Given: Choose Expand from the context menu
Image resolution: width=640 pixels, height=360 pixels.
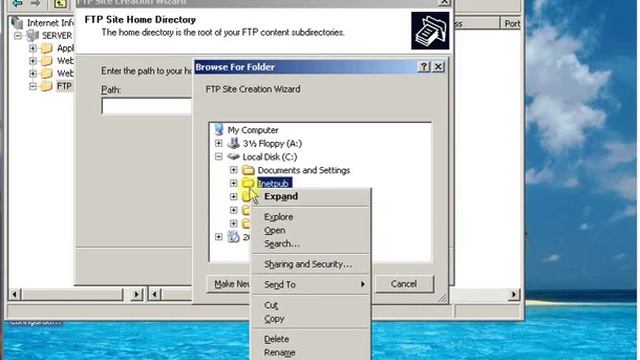Looking at the screenshot, I should point(310,196).
